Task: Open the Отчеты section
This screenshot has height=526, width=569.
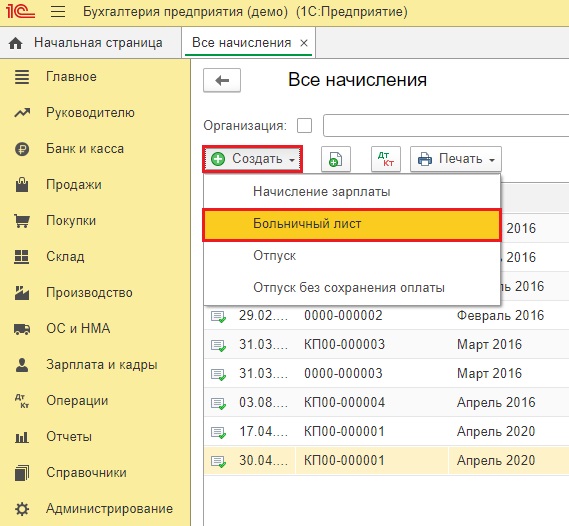Action: tap(69, 437)
